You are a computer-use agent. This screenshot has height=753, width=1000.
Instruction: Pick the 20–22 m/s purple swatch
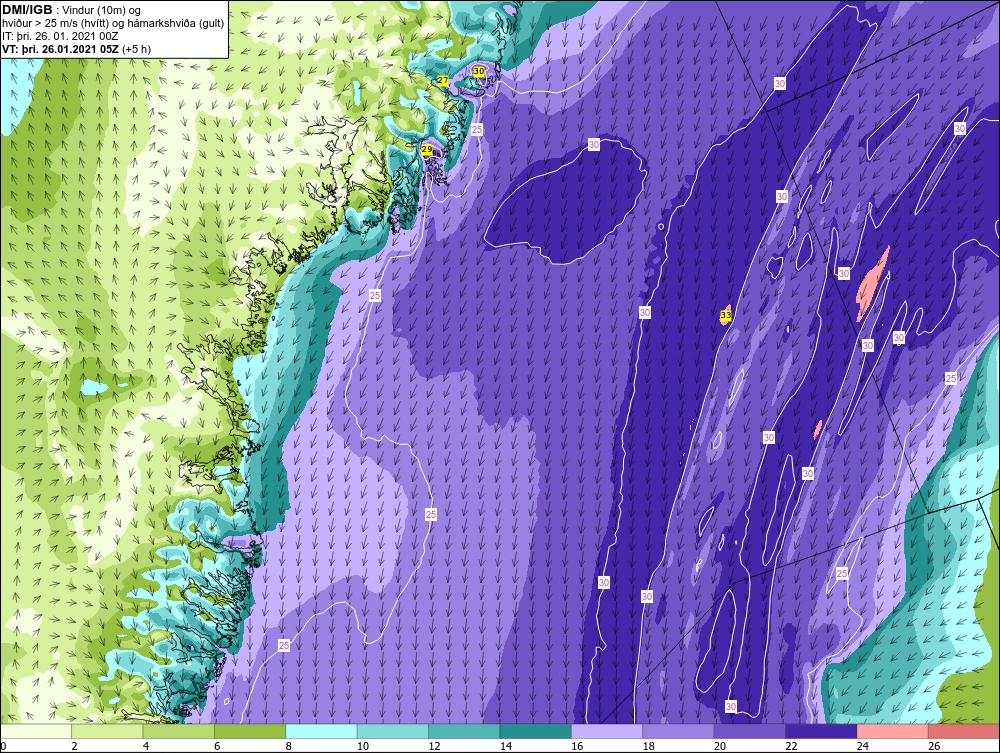click(750, 731)
